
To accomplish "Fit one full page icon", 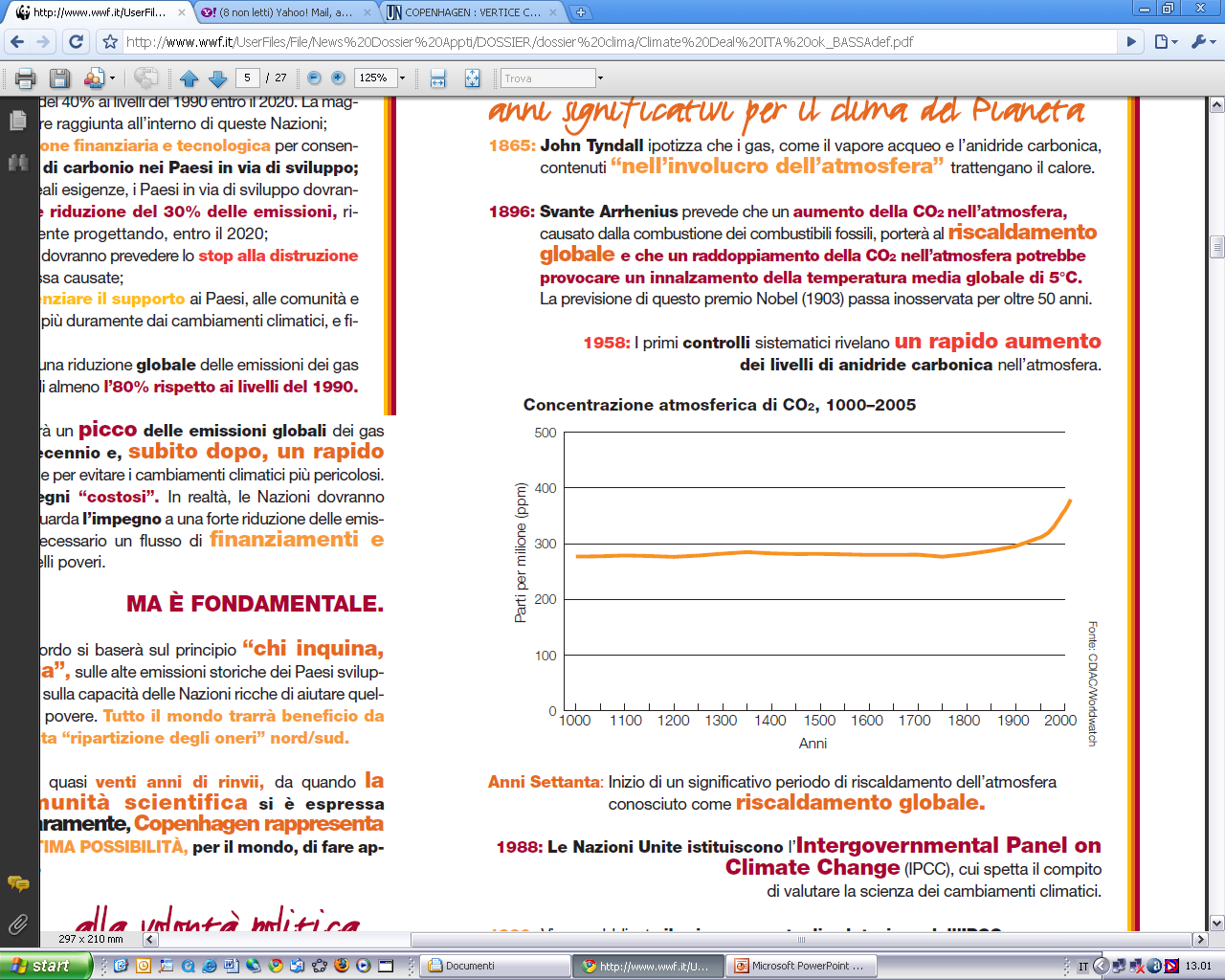I will coord(472,78).
